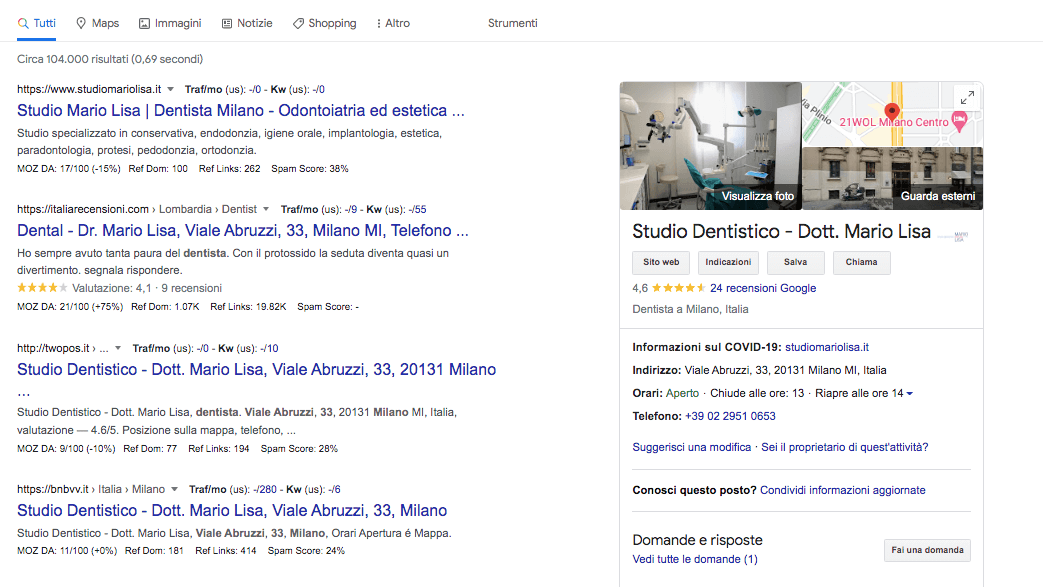
Task: Open the '24 recensioni Google' link
Action: point(763,288)
